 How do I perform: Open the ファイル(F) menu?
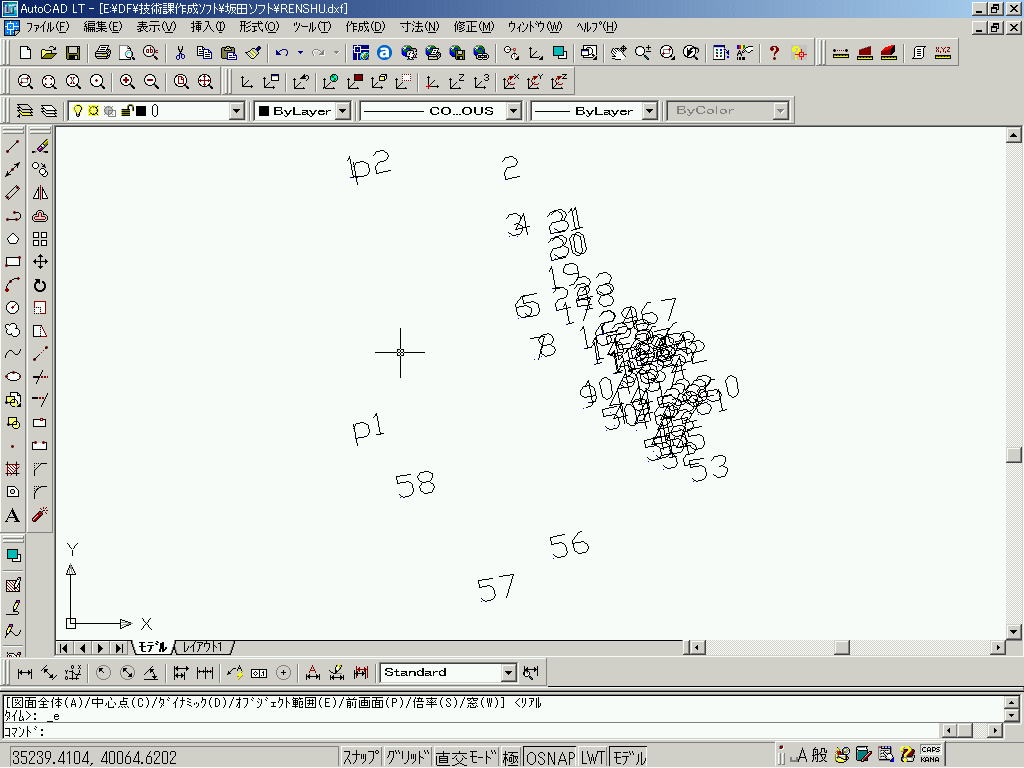47,27
